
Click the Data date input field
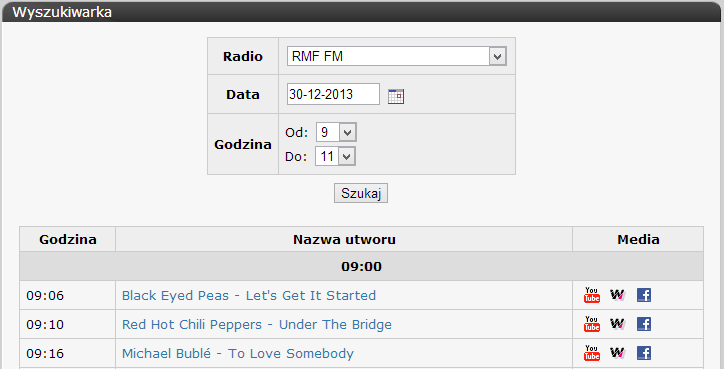click(x=333, y=94)
